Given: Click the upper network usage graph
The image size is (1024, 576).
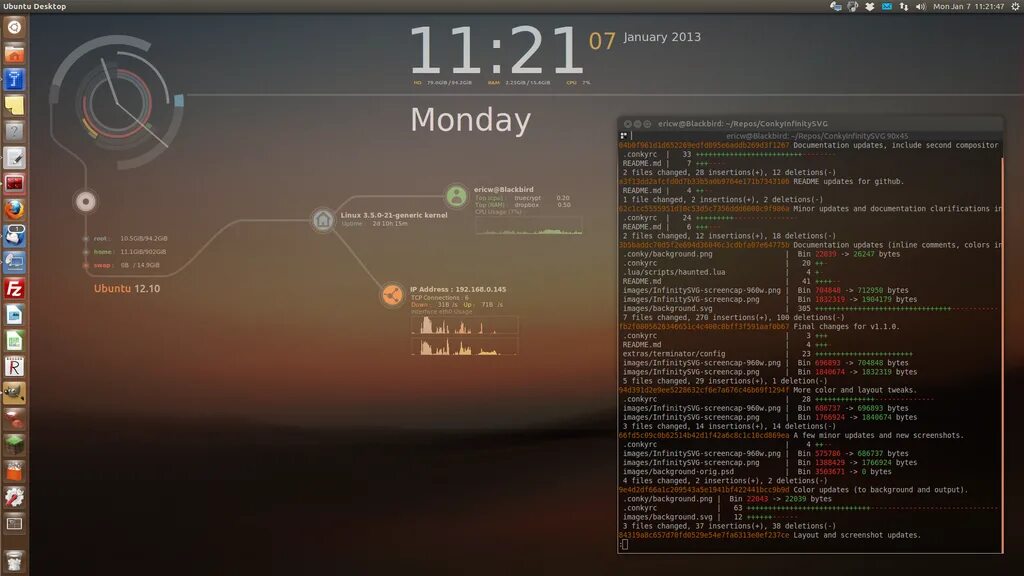Looking at the screenshot, I should pos(464,325).
